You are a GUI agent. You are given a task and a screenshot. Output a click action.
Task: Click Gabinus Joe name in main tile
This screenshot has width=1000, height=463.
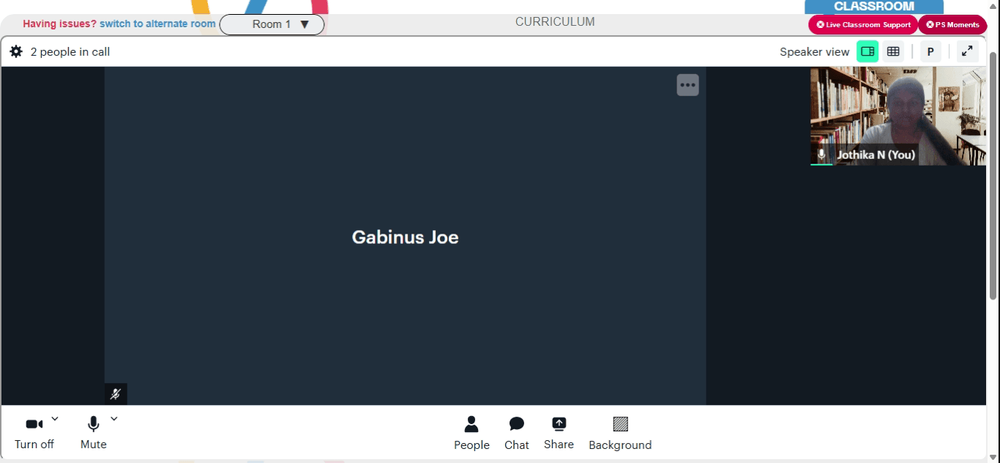(x=405, y=237)
